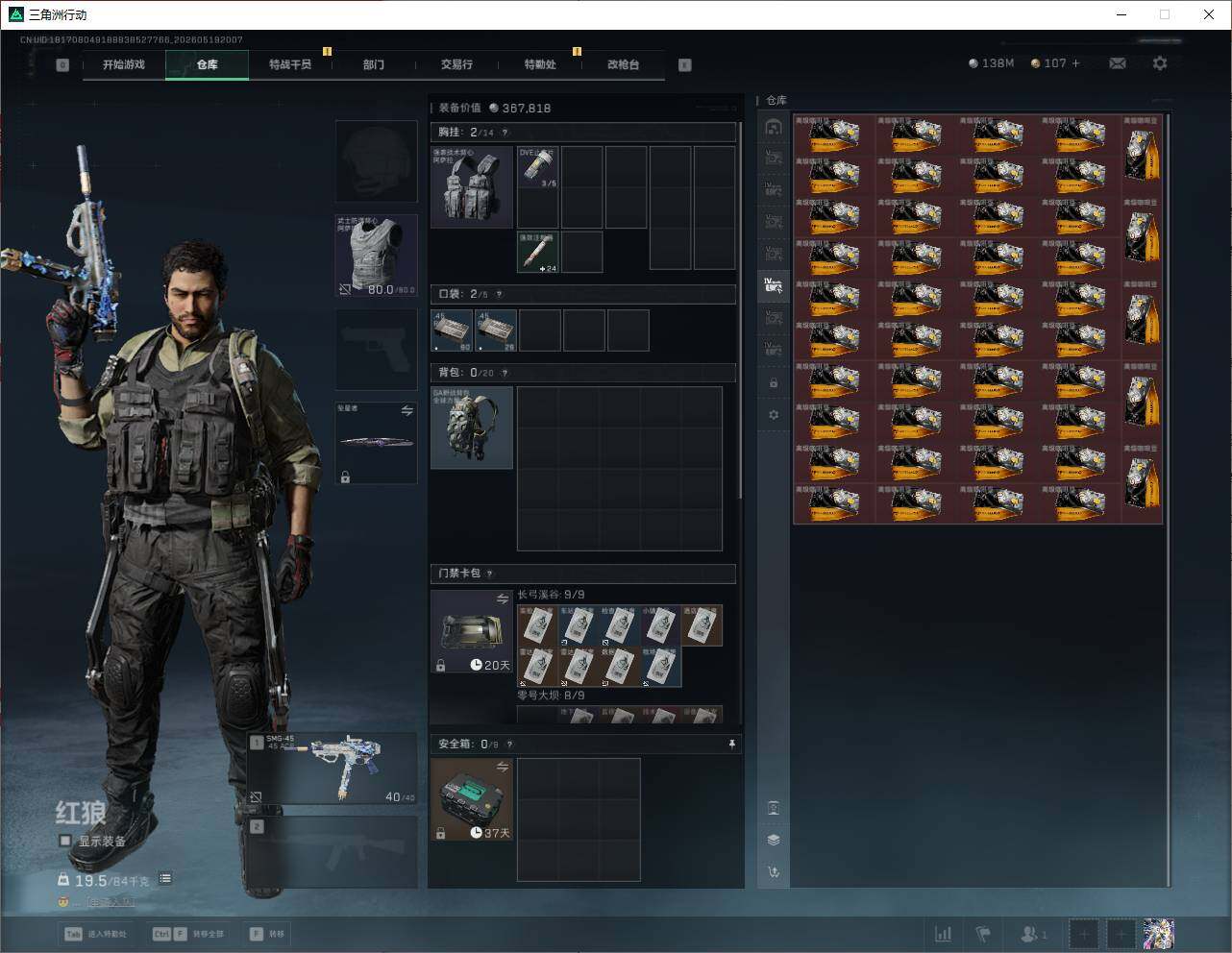Click the 转移全部 button
This screenshot has width=1232, height=953.
coord(188,934)
